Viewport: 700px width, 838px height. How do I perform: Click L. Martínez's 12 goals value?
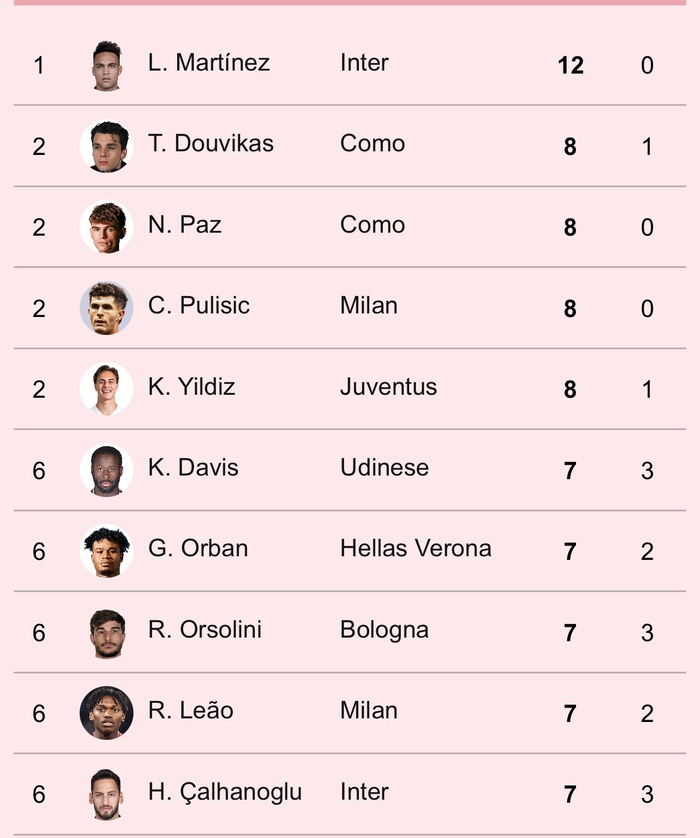coord(570,66)
